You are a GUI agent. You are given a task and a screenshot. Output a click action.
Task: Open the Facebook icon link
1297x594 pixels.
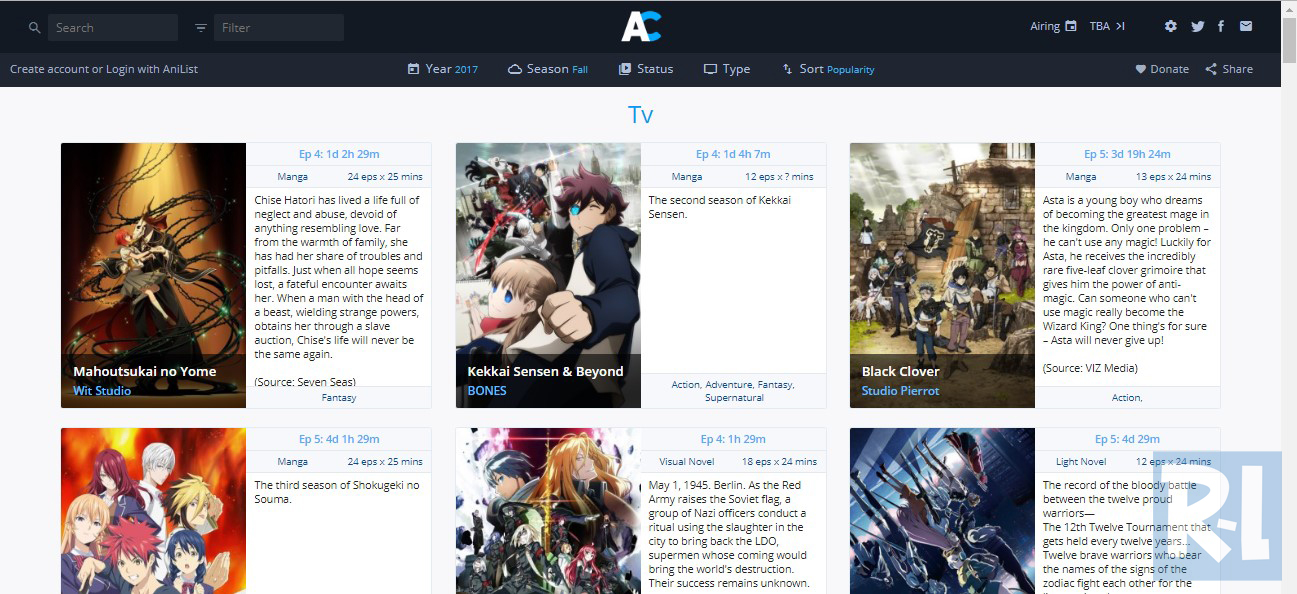[1221, 27]
